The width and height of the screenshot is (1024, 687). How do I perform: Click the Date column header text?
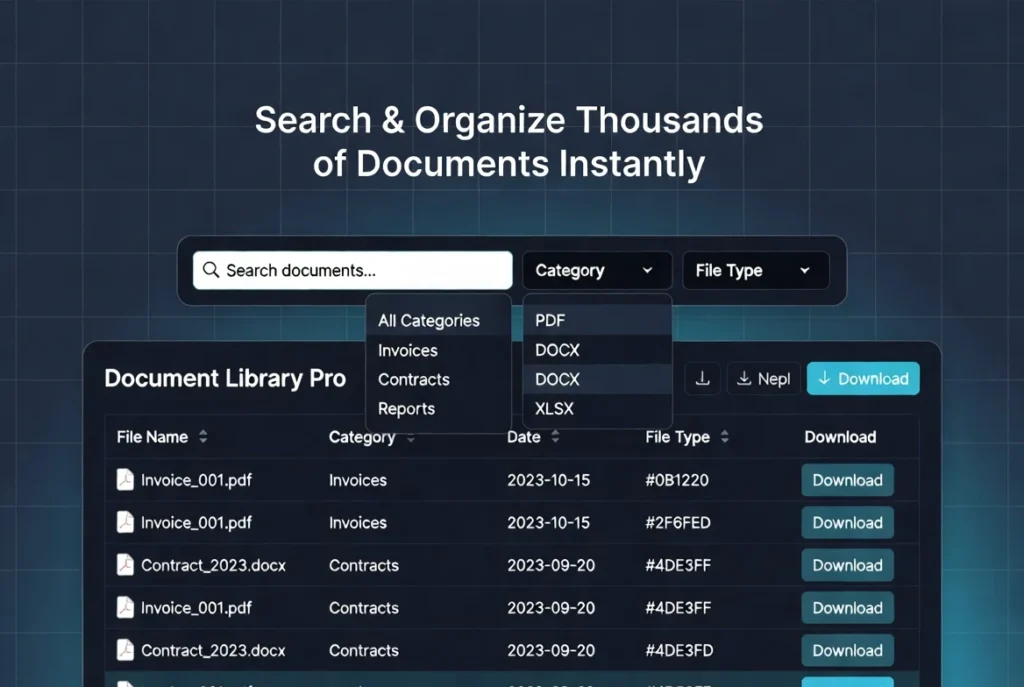point(524,437)
